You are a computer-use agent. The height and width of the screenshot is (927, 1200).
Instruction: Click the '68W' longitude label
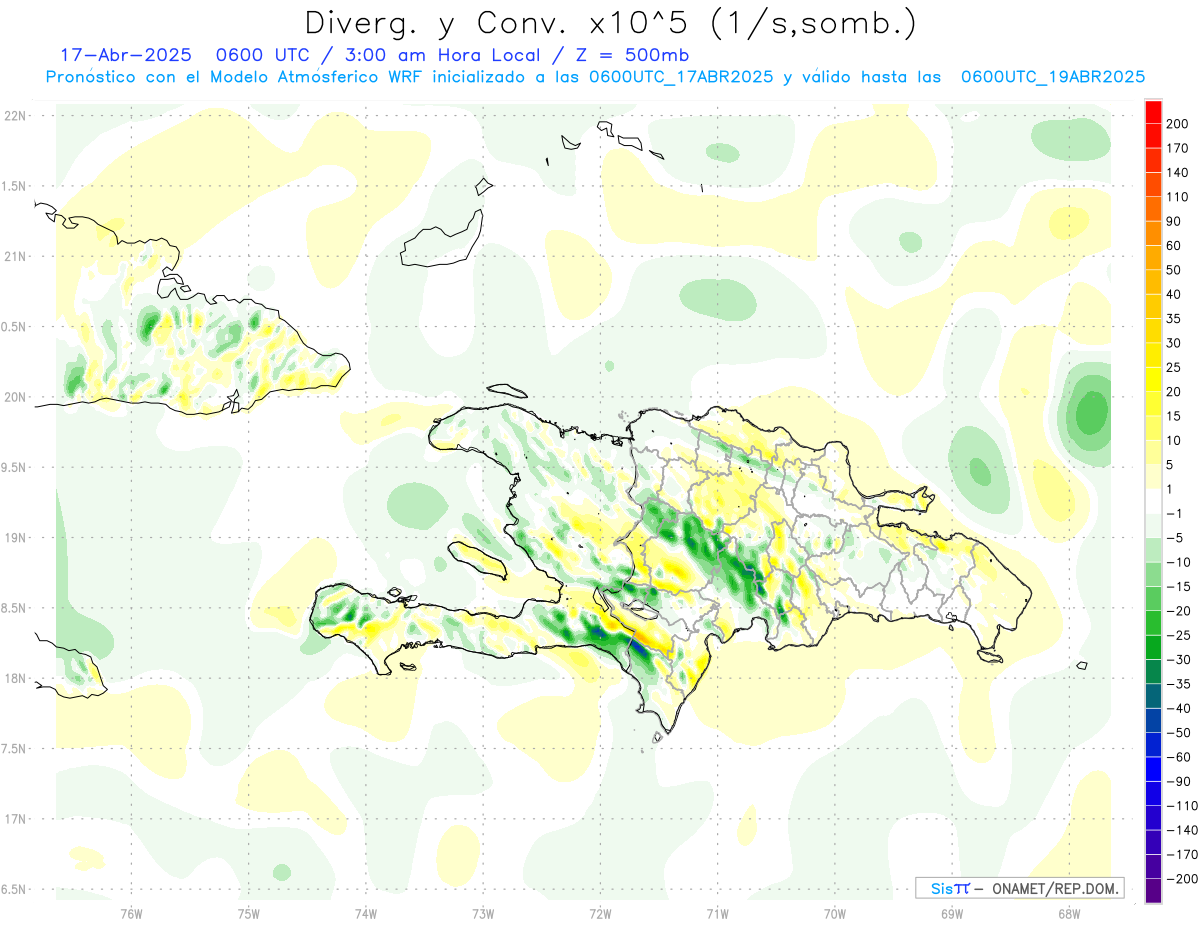pos(1069,913)
